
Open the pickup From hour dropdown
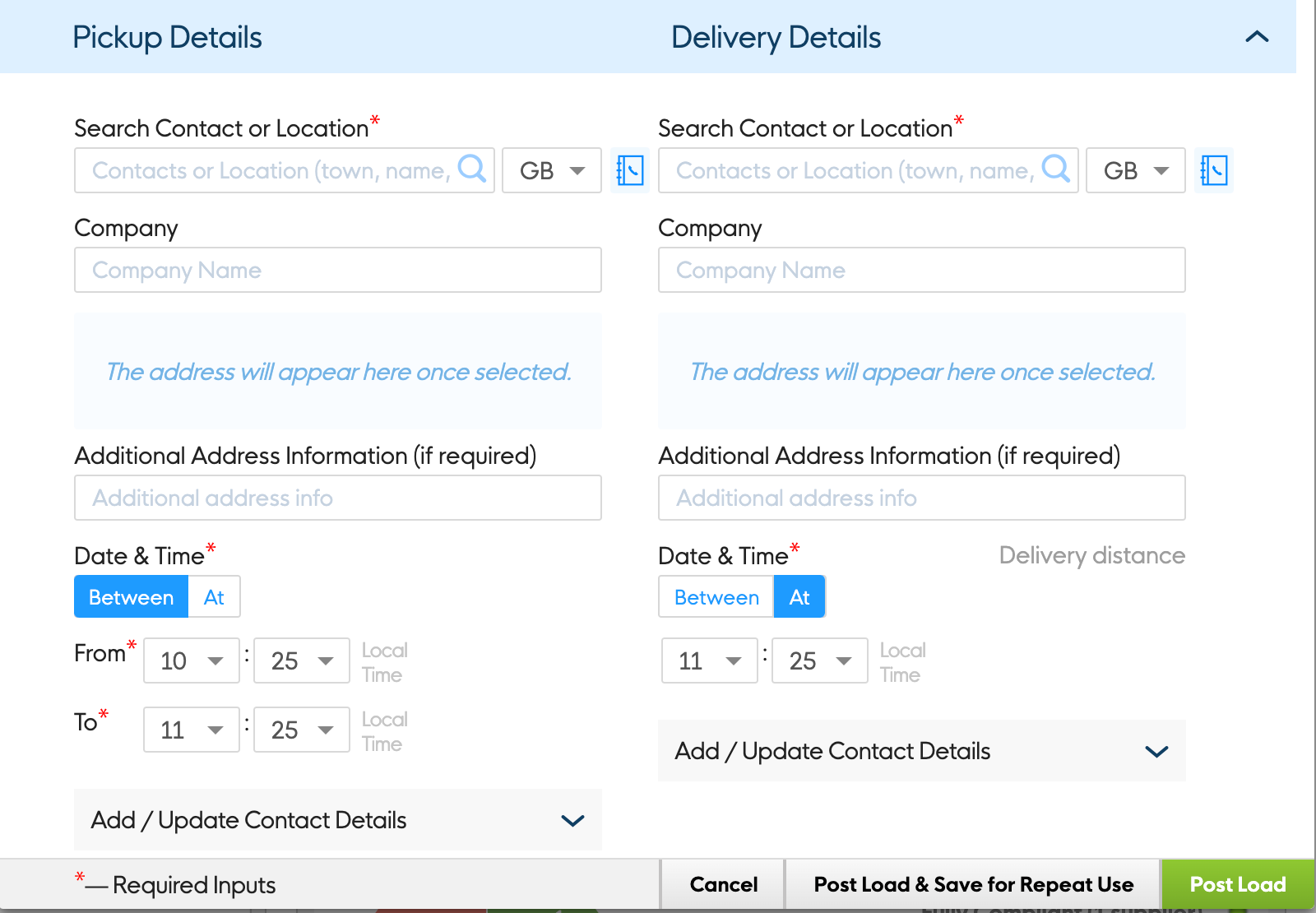[192, 660]
